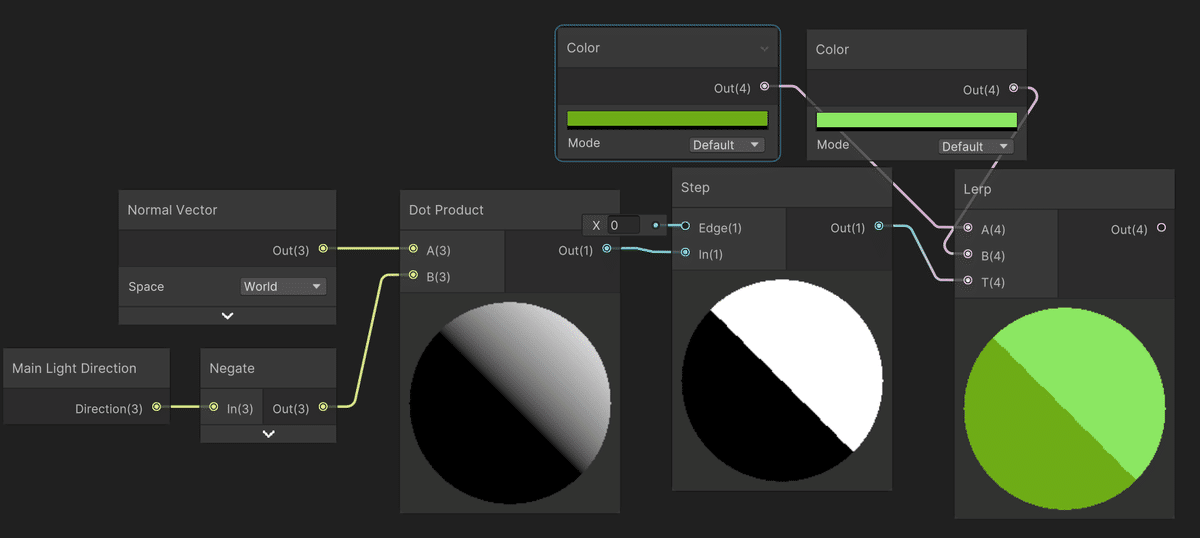Viewport: 1200px width, 538px height.
Task: Select the highlighted left Color node title
Action: 583,48
